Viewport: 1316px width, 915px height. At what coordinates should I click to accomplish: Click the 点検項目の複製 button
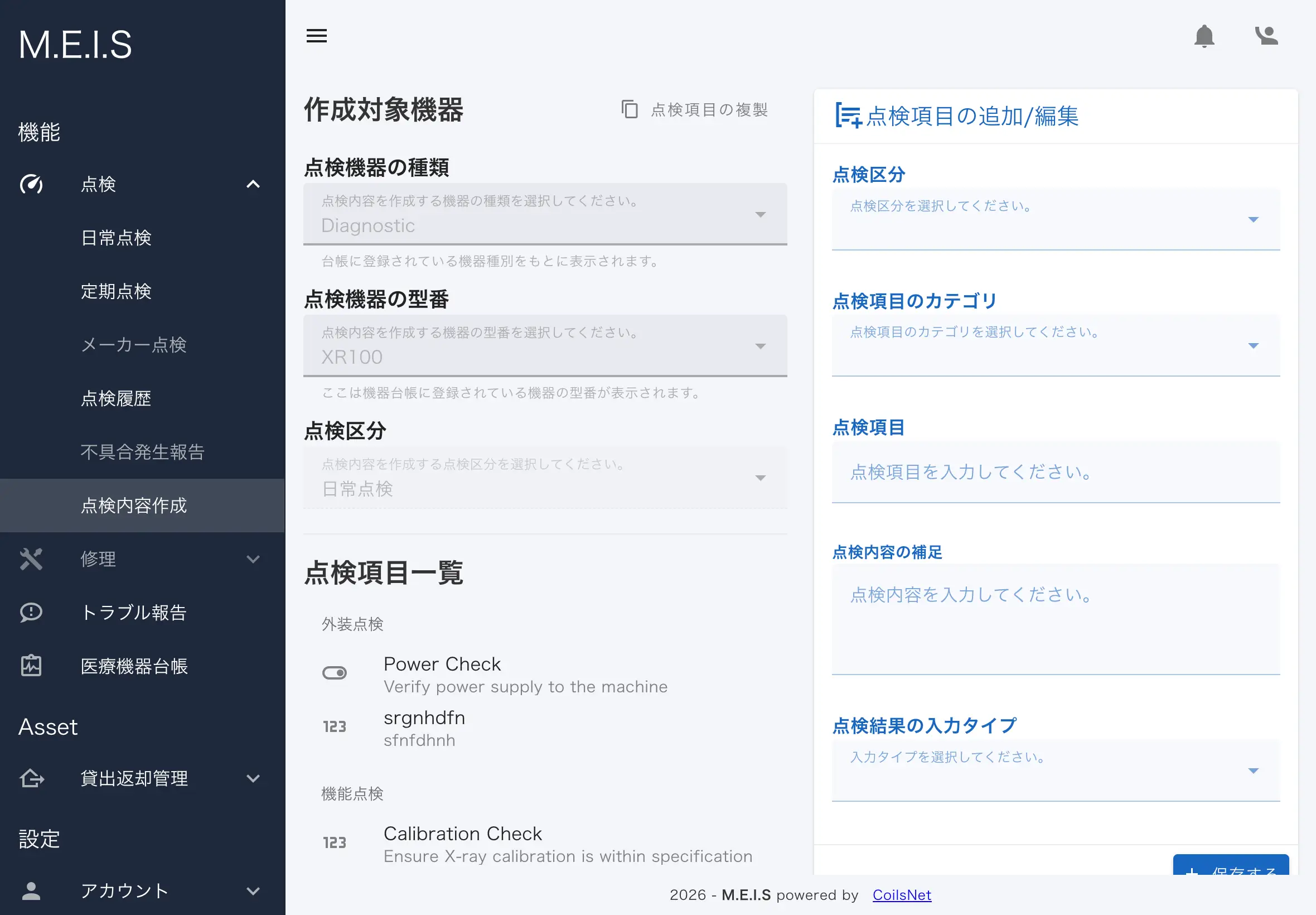click(694, 109)
